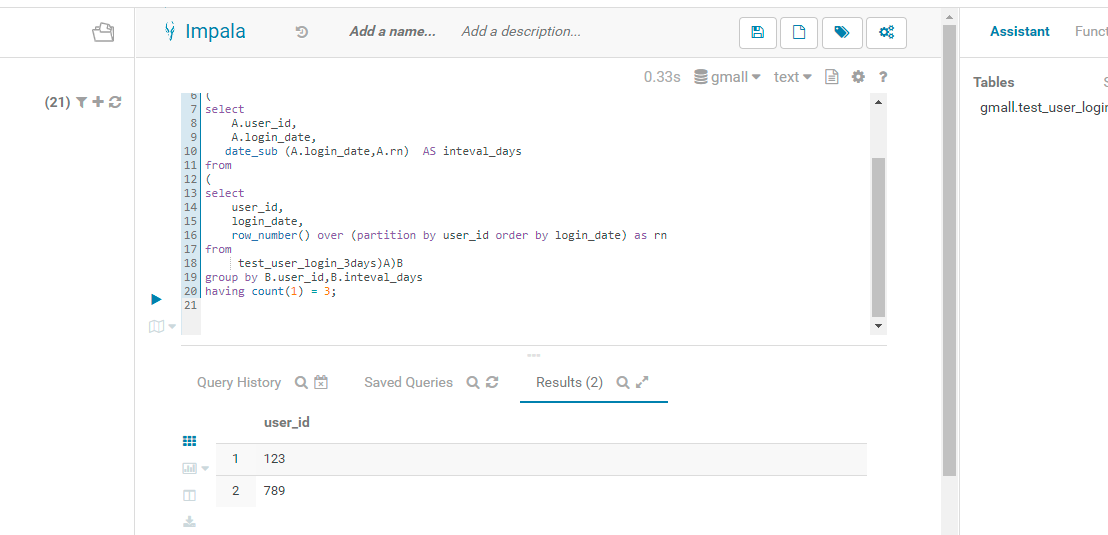
Task: Show results in grid view
Action: tap(190, 441)
